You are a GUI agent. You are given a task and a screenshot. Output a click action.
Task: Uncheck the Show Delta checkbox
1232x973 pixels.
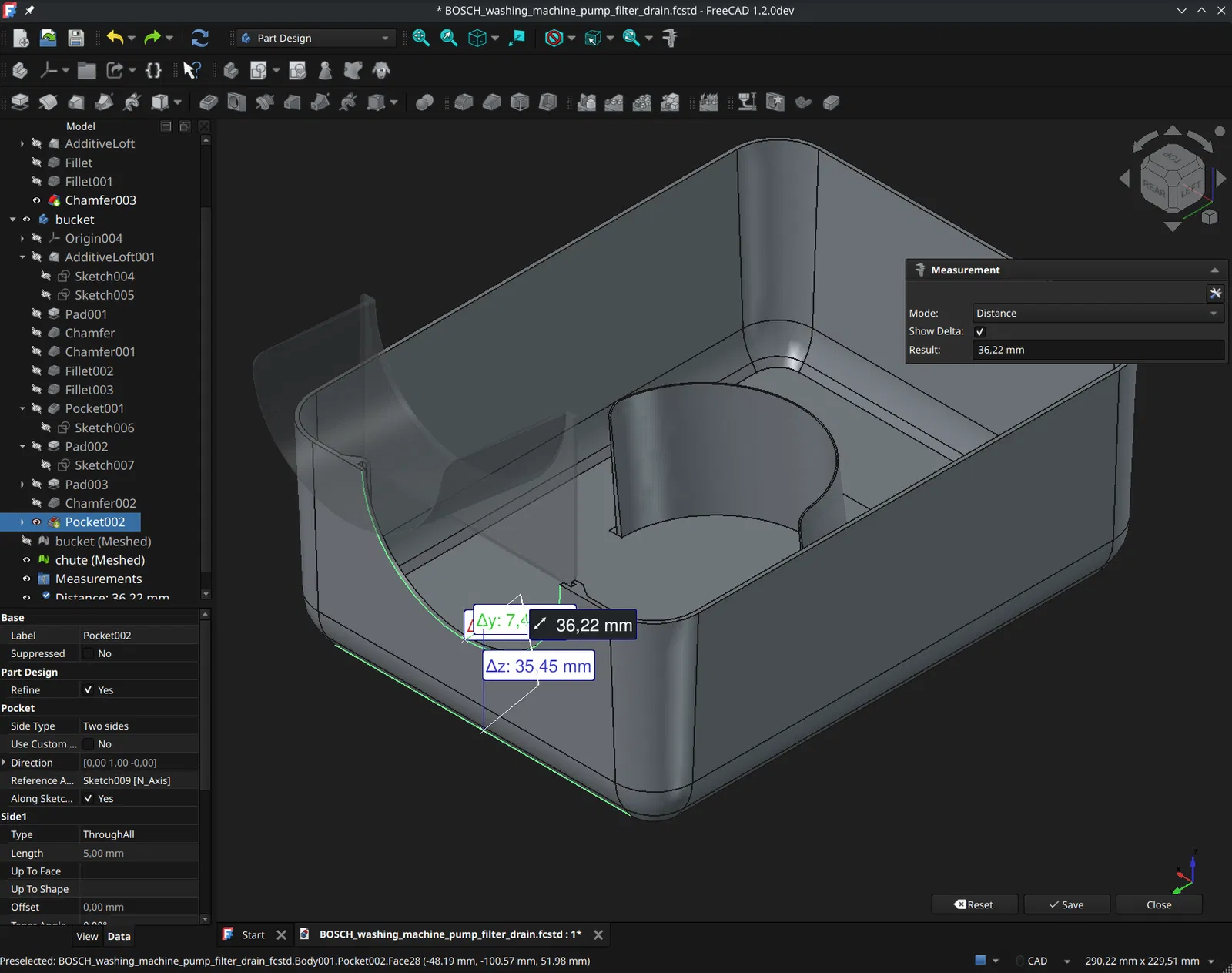click(979, 332)
